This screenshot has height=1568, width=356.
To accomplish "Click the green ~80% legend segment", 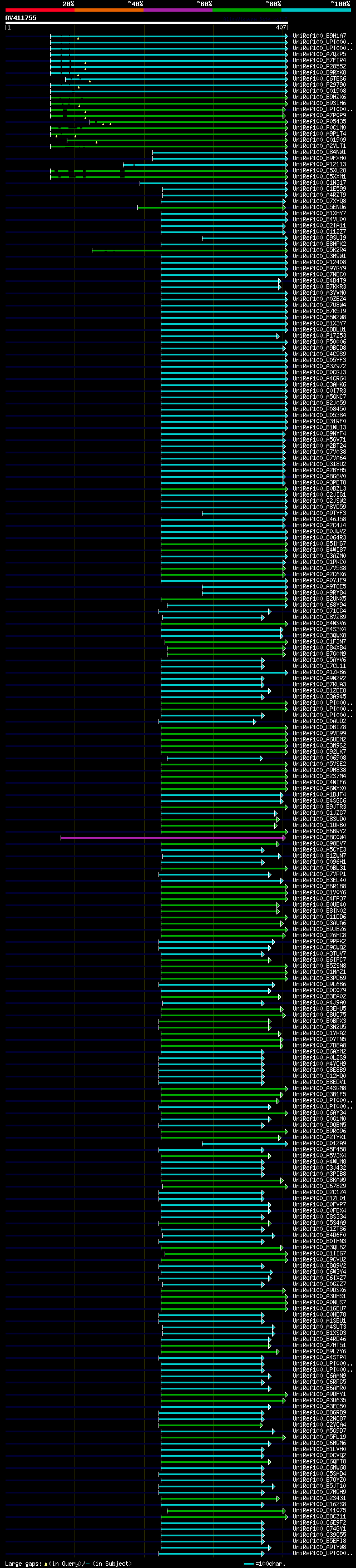I will click(x=247, y=10).
